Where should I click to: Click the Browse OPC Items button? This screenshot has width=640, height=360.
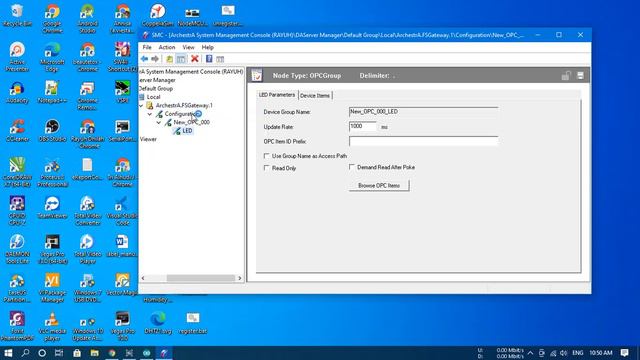[379, 186]
